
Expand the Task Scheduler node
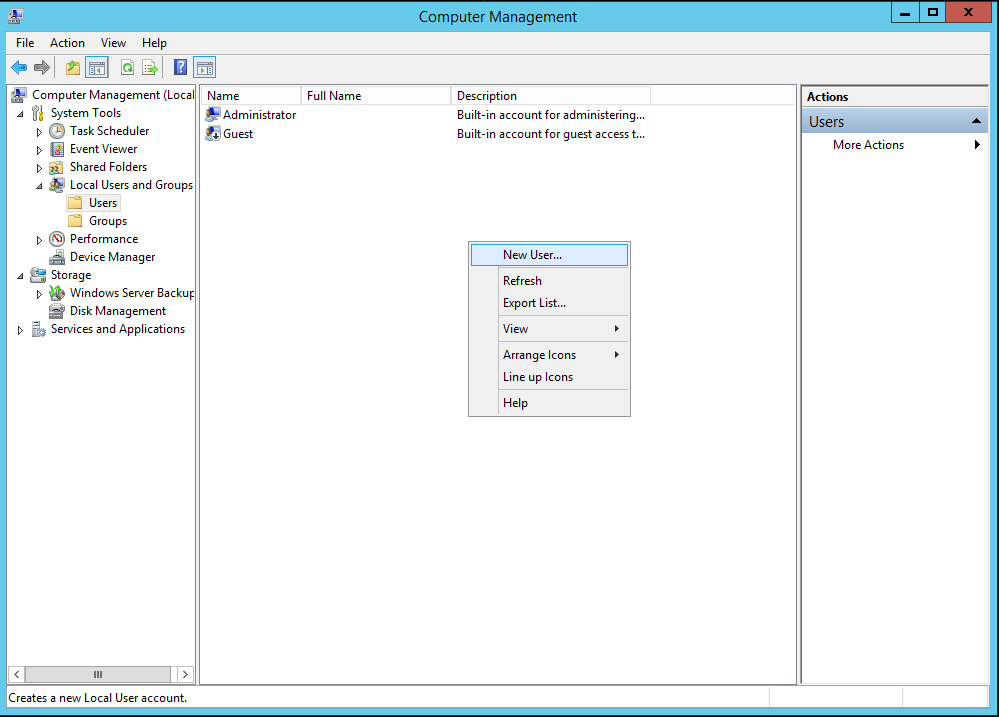(39, 132)
